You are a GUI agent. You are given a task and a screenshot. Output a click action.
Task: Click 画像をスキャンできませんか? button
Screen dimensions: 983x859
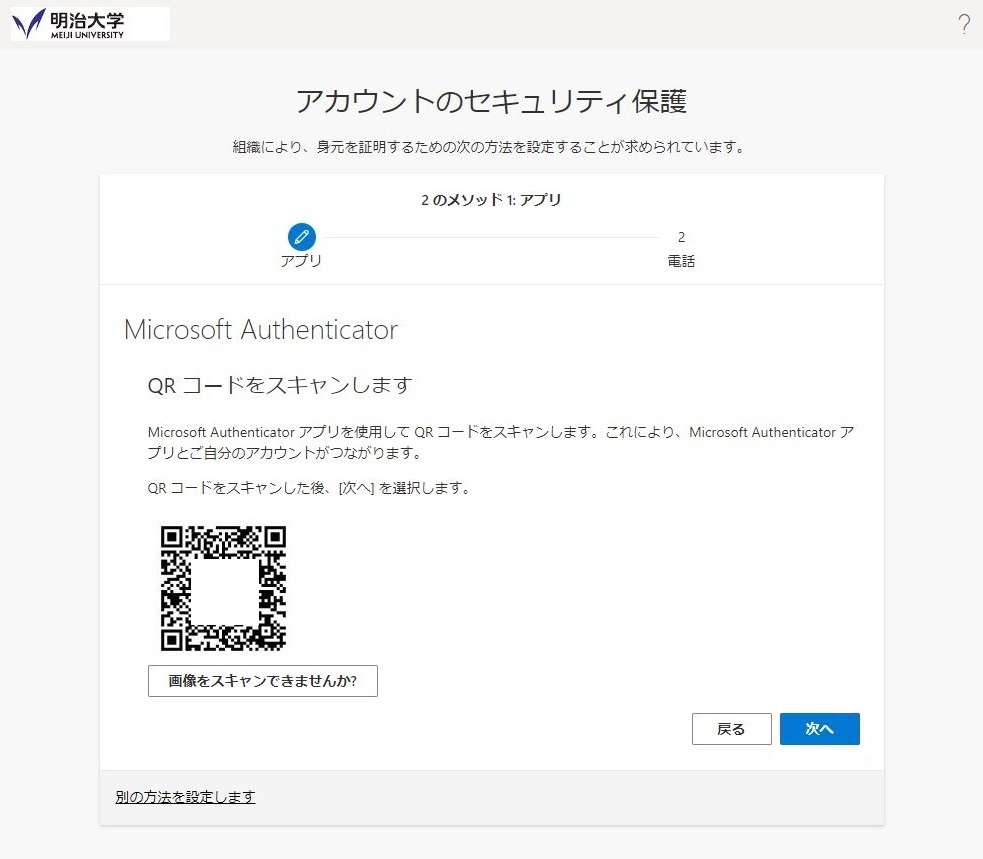click(263, 681)
